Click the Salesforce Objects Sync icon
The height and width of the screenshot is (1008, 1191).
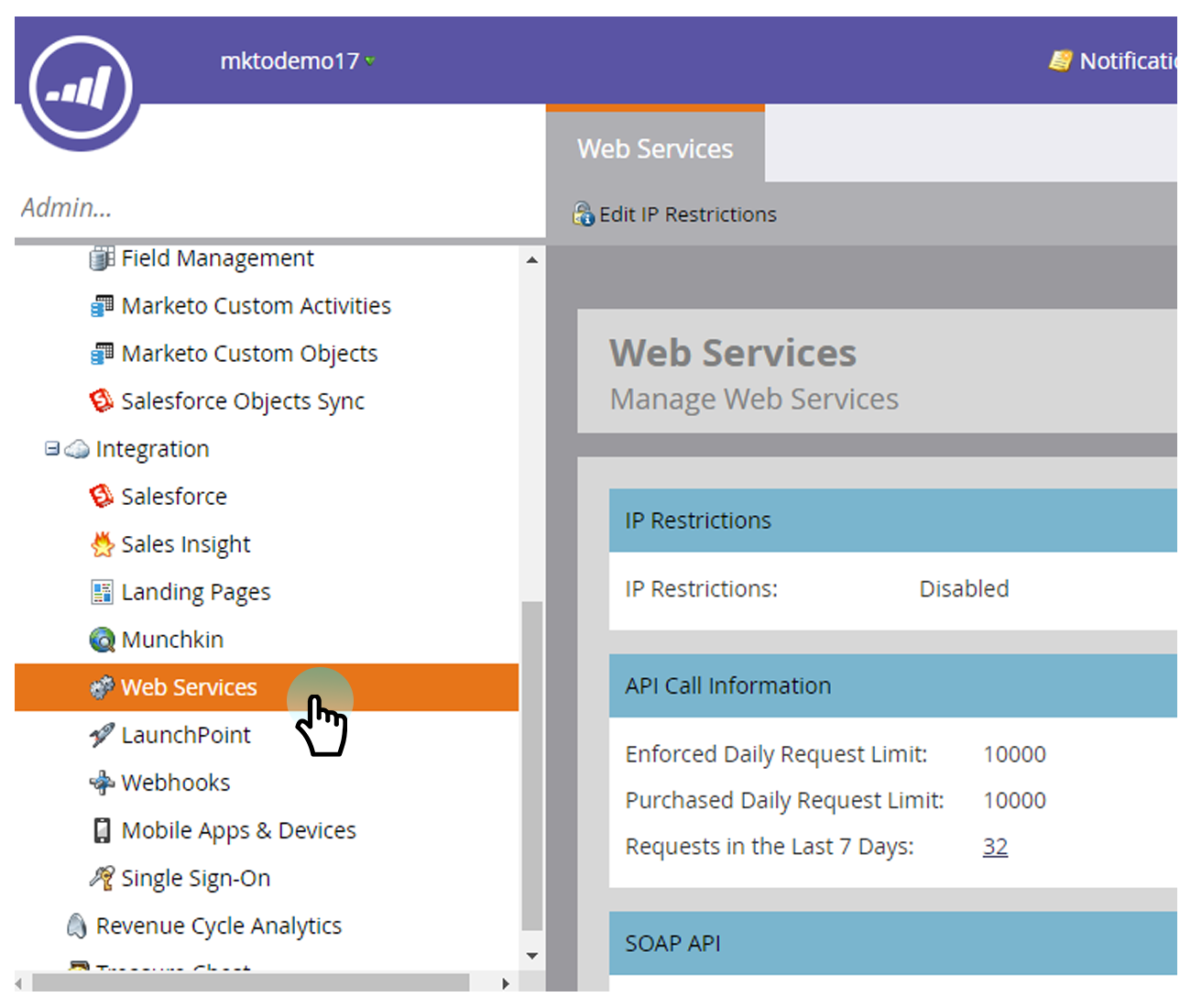(102, 401)
